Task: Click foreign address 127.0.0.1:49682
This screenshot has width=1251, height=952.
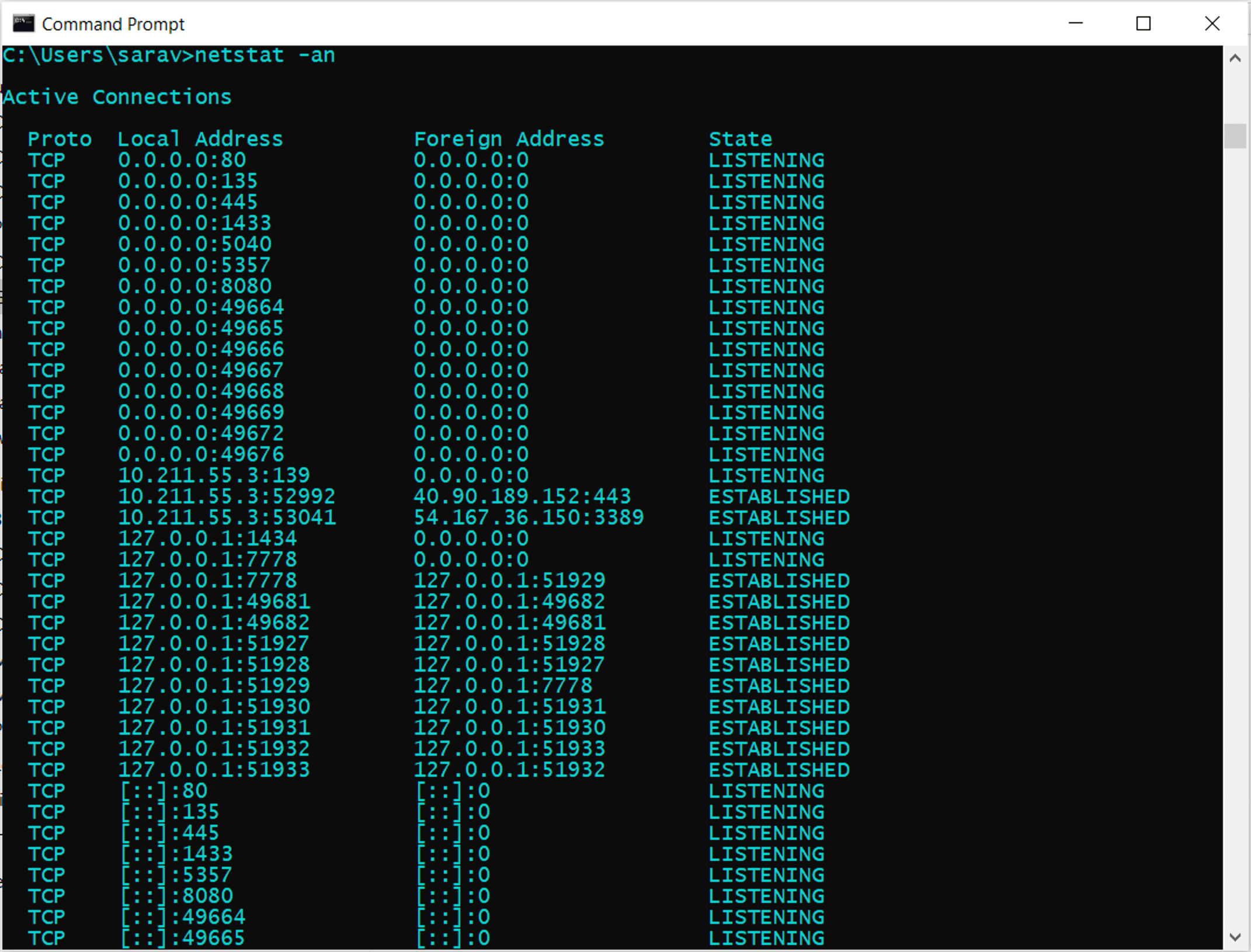Action: click(x=509, y=602)
